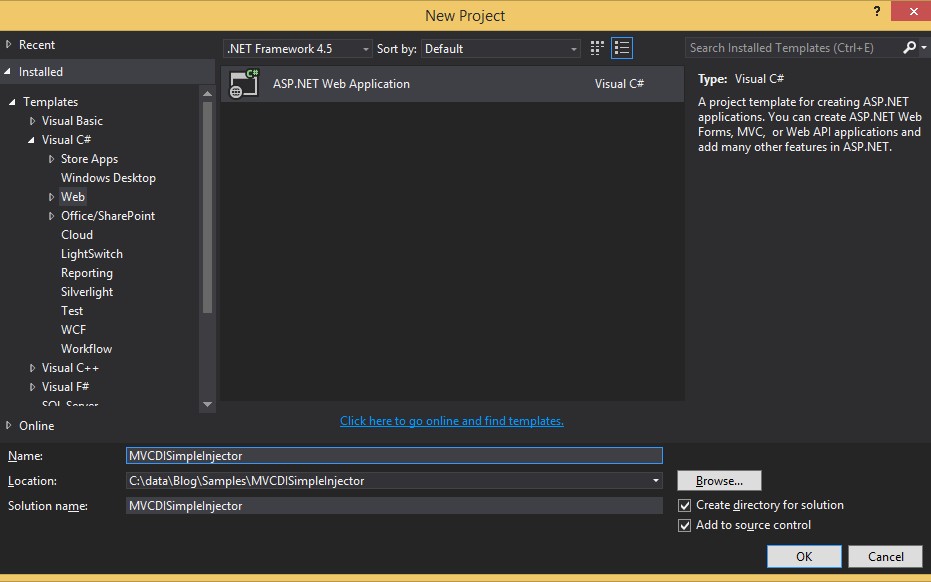Cancel the New Project dialog
The height and width of the screenshot is (582, 931).
(885, 557)
